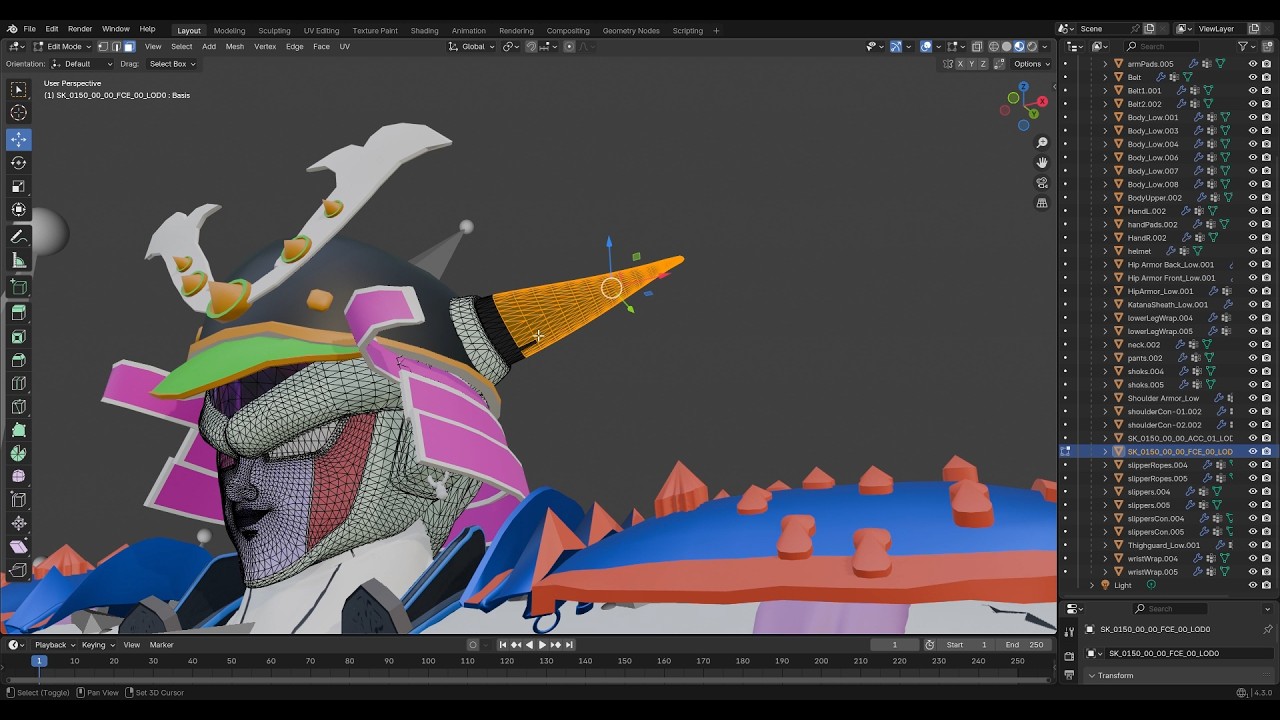
Task: Select the Spin tool
Action: tap(18, 454)
